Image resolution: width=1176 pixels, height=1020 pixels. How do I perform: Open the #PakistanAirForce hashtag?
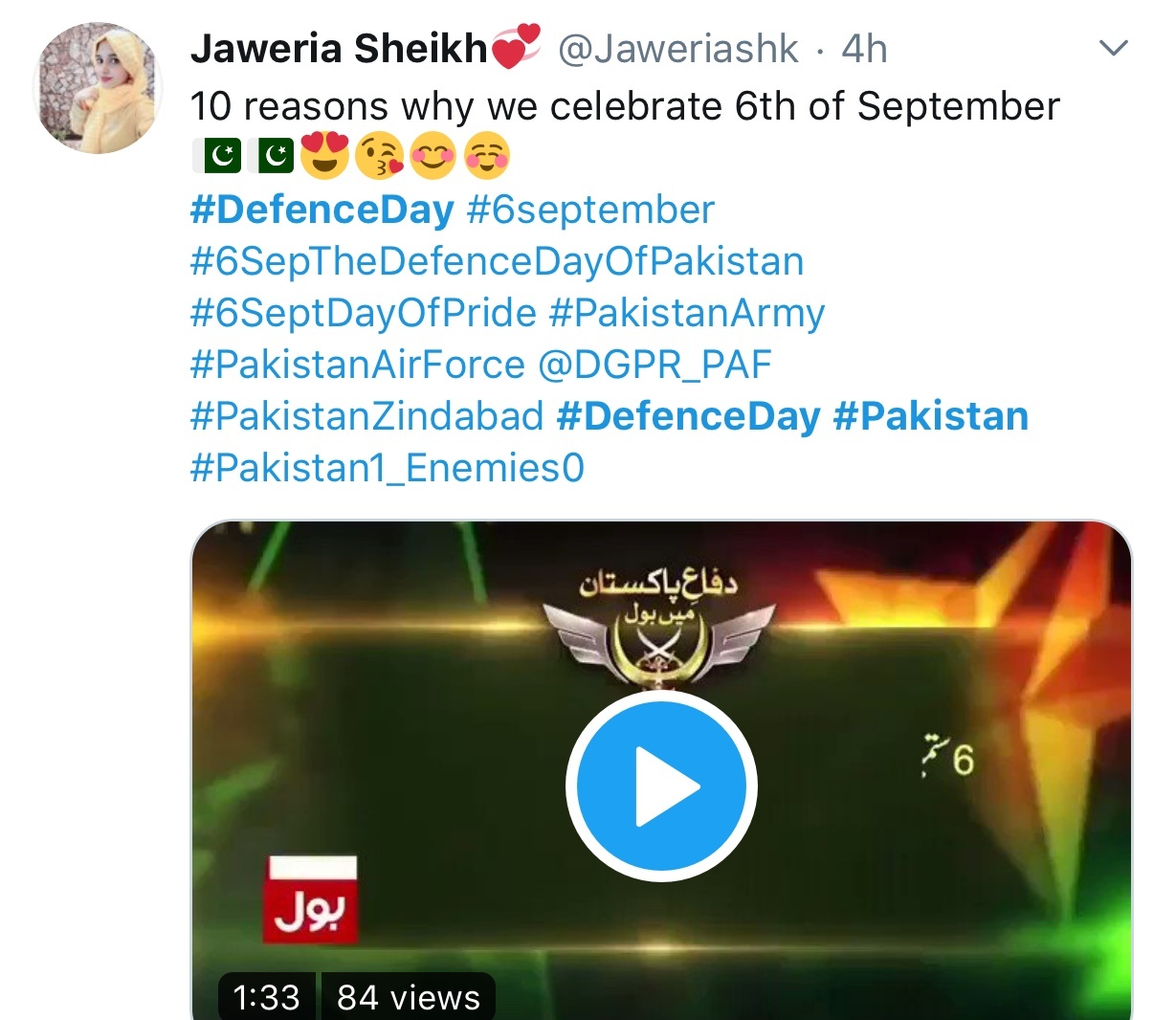358,365
